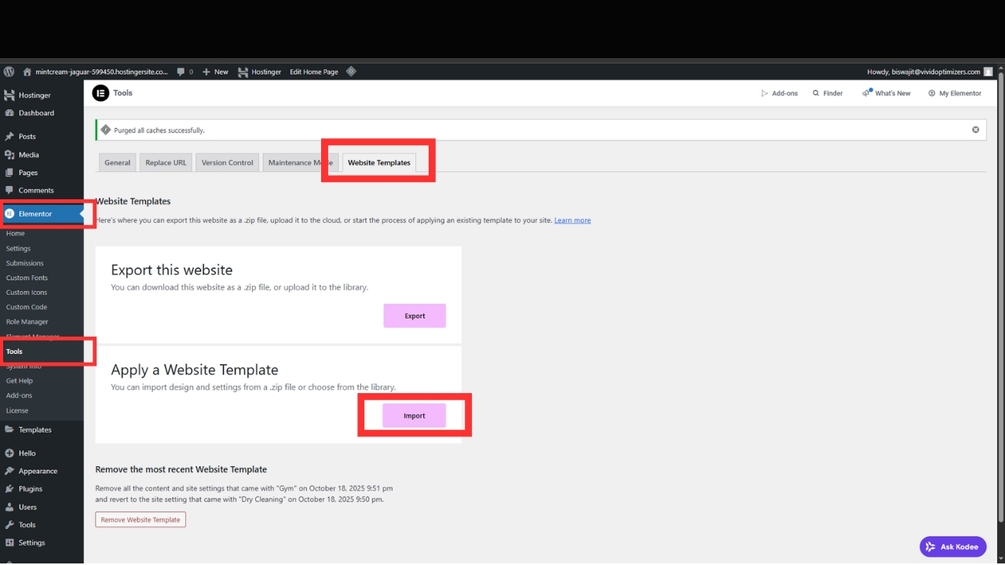Open the Get Help submenu item
Screen dimensions: 1005x565
click(x=19, y=381)
